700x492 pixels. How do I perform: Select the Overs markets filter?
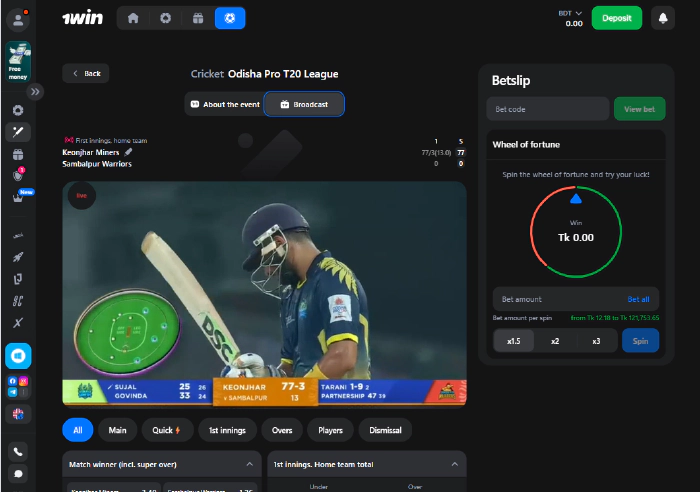pos(282,430)
